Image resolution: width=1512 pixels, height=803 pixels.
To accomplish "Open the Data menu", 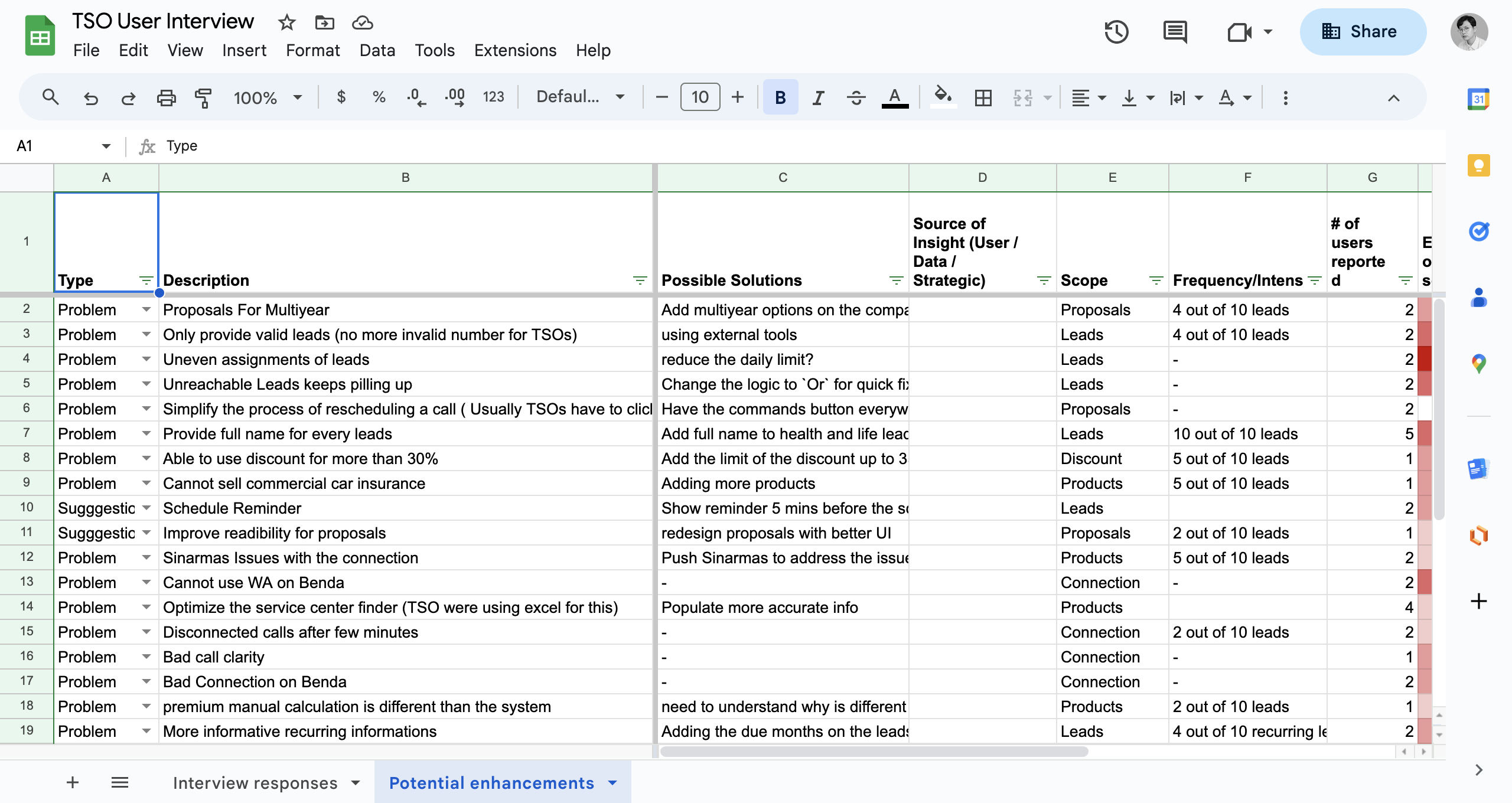I will [x=377, y=50].
